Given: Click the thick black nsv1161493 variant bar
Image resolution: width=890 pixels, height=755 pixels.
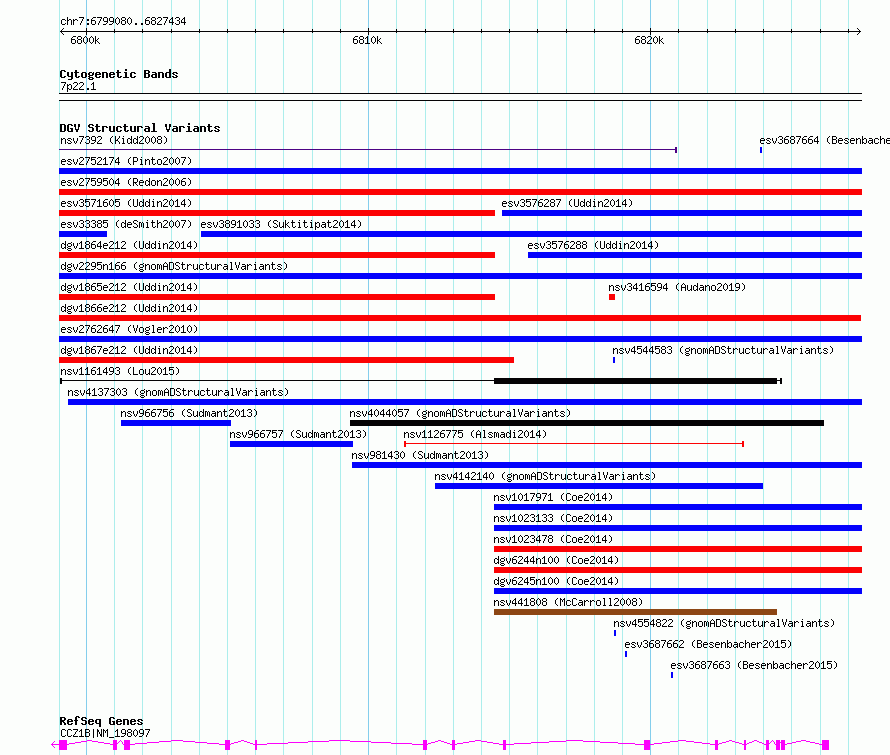Looking at the screenshot, I should [635, 381].
